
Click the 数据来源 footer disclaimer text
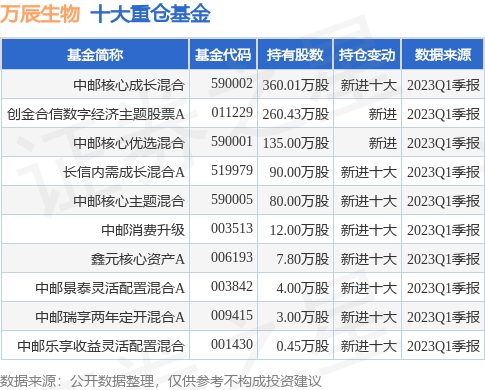click(x=161, y=381)
